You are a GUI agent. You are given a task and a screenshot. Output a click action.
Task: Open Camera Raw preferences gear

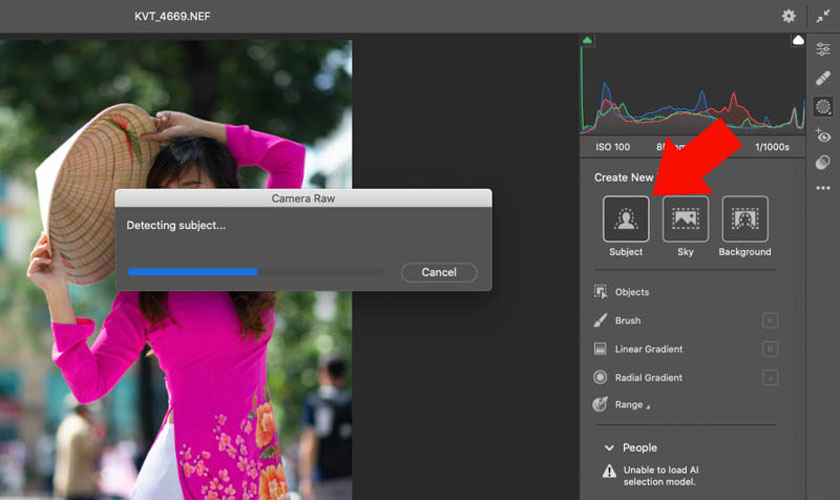(x=789, y=16)
